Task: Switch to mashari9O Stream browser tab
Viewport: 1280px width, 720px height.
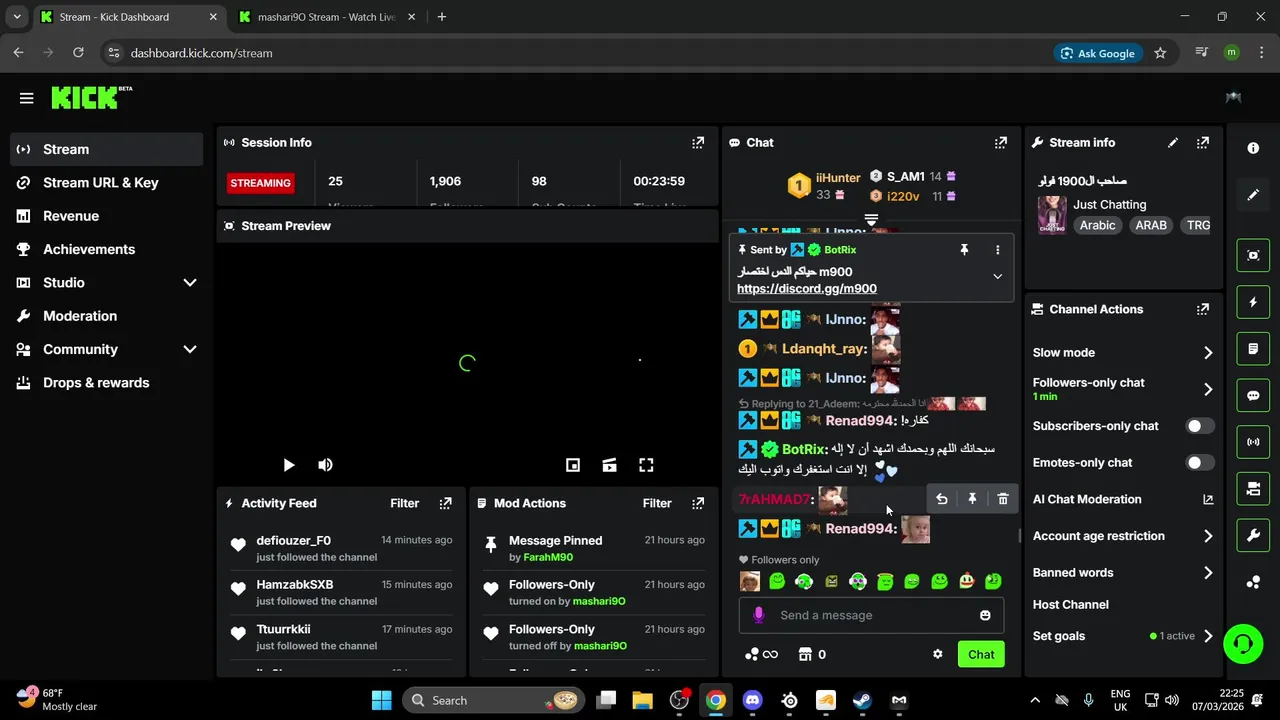Action: coord(326,17)
